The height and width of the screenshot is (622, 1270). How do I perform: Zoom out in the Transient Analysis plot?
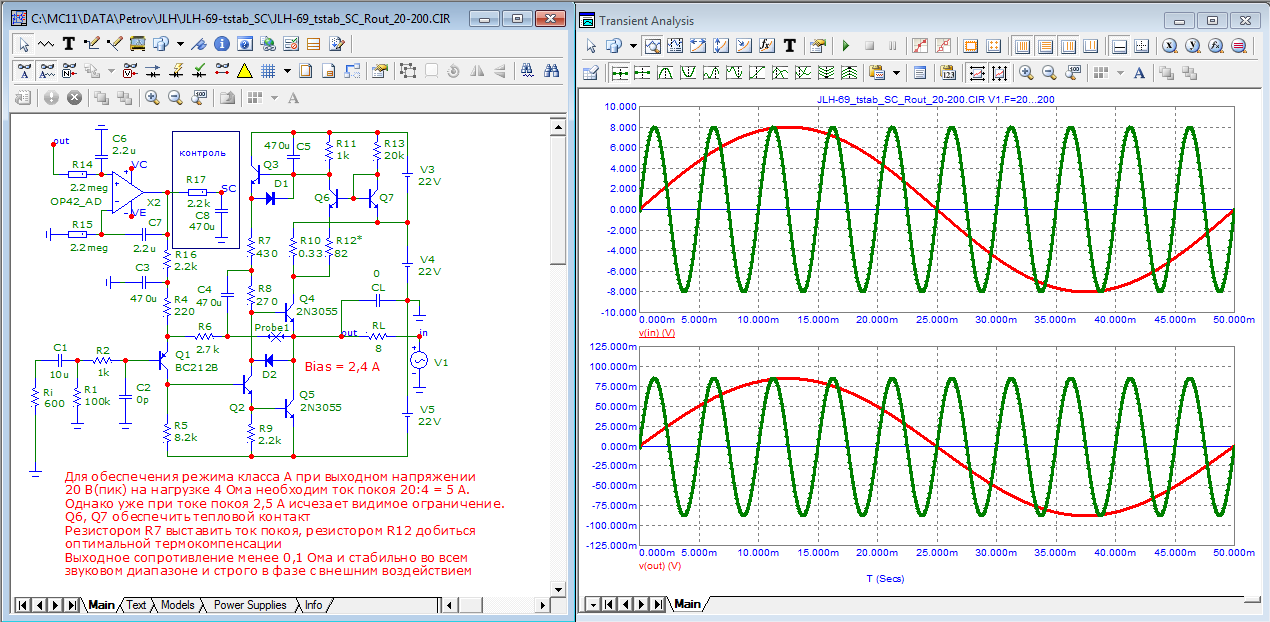point(1049,72)
